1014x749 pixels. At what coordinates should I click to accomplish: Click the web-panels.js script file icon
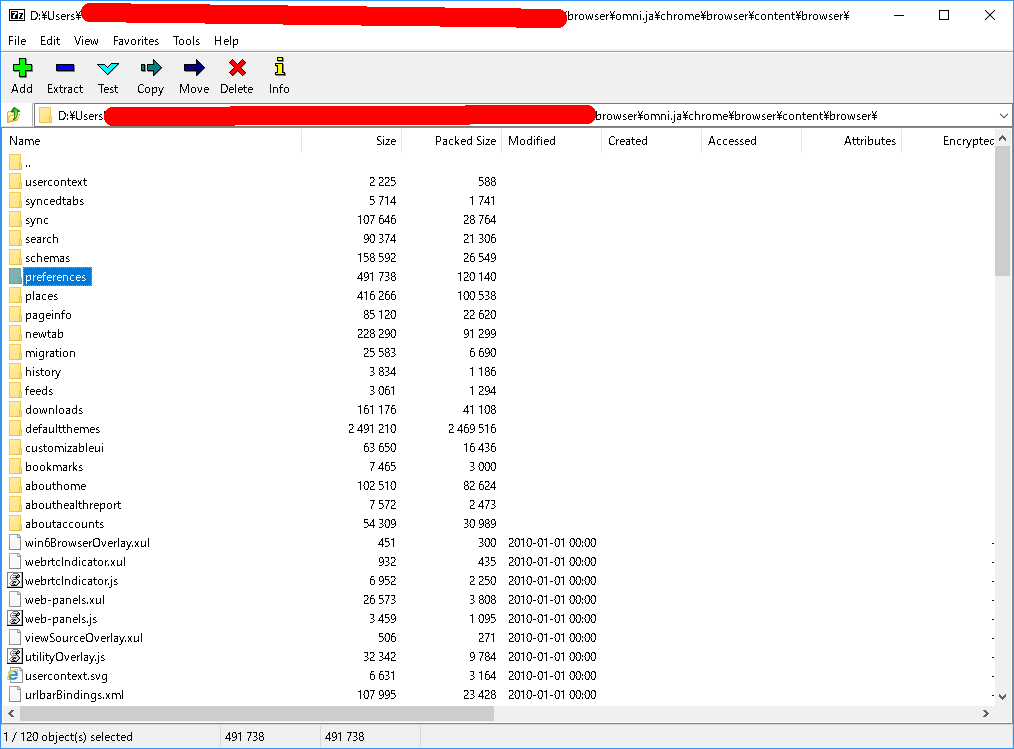pos(15,618)
